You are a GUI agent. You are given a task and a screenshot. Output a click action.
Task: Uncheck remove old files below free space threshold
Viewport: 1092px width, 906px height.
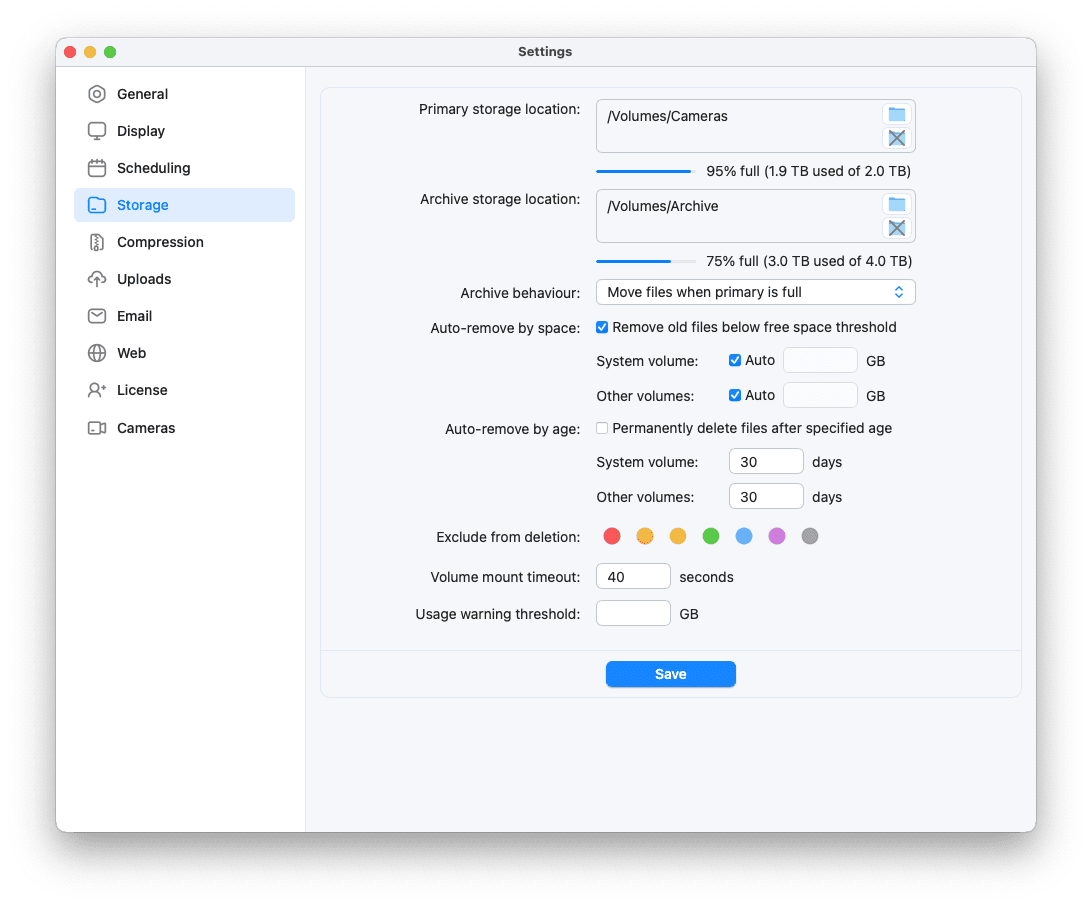click(602, 327)
